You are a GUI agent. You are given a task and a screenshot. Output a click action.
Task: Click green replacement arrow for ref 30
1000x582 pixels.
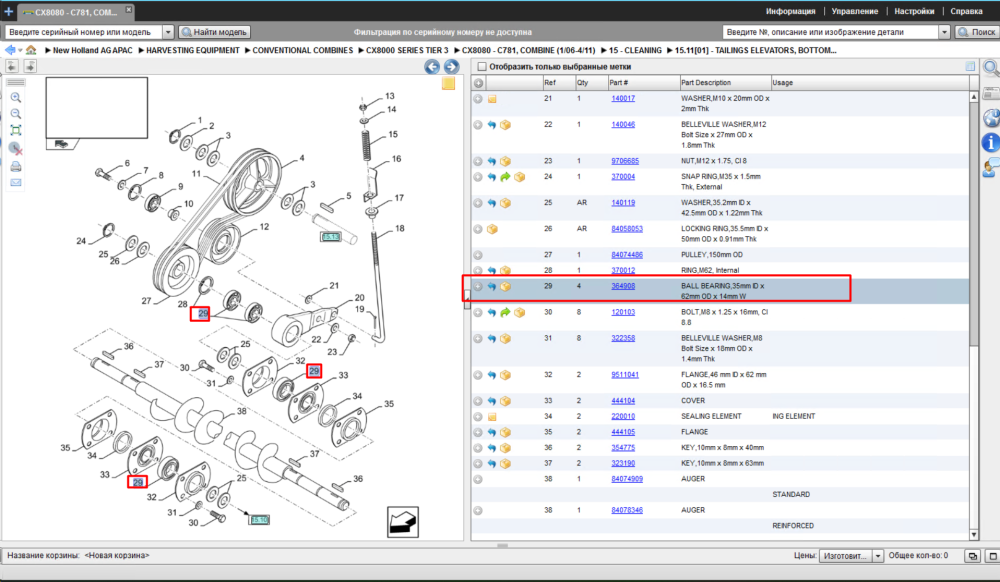tap(505, 312)
